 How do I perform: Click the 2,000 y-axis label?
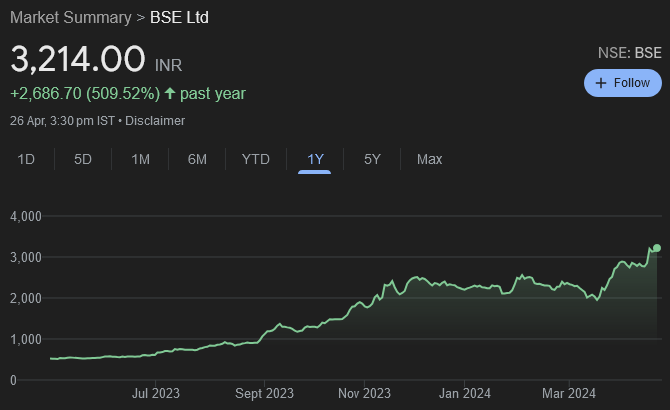point(26,298)
